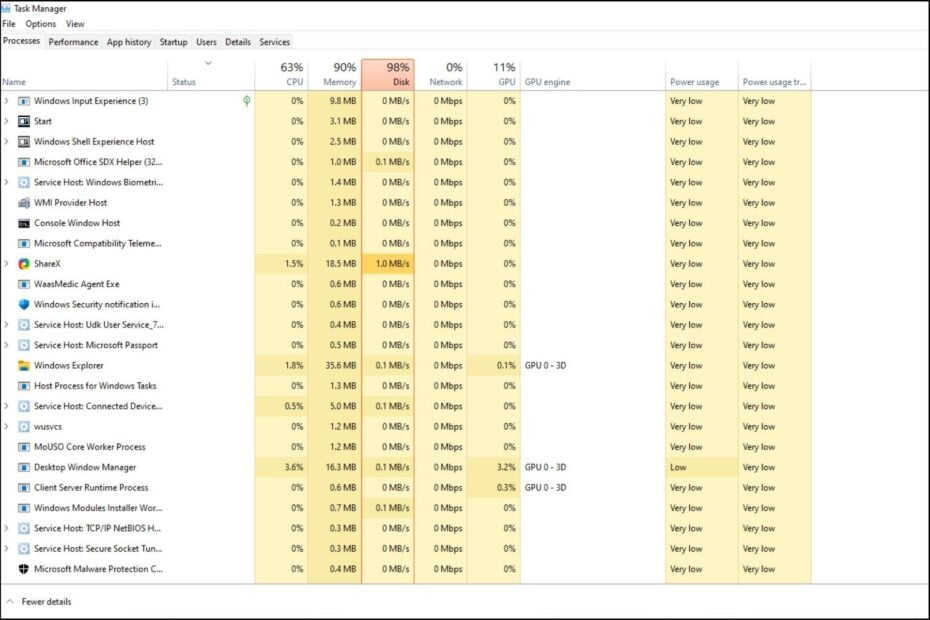
Task: Expand the Windows Input Experience group
Action: 8,101
